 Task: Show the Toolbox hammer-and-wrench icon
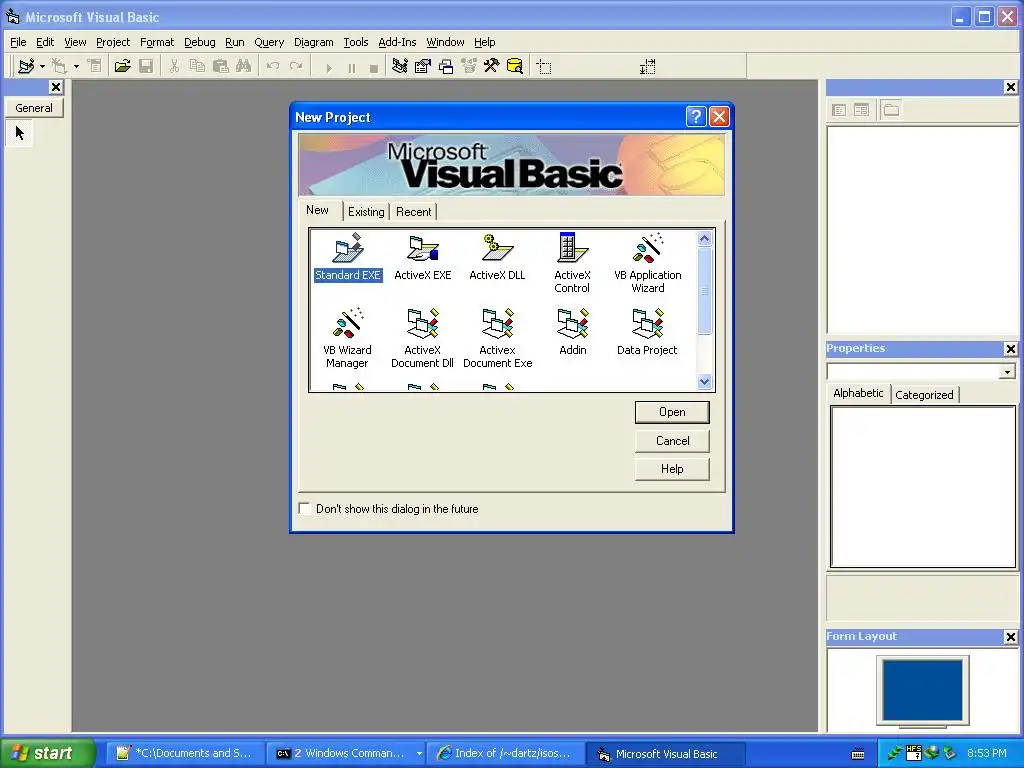coord(491,66)
